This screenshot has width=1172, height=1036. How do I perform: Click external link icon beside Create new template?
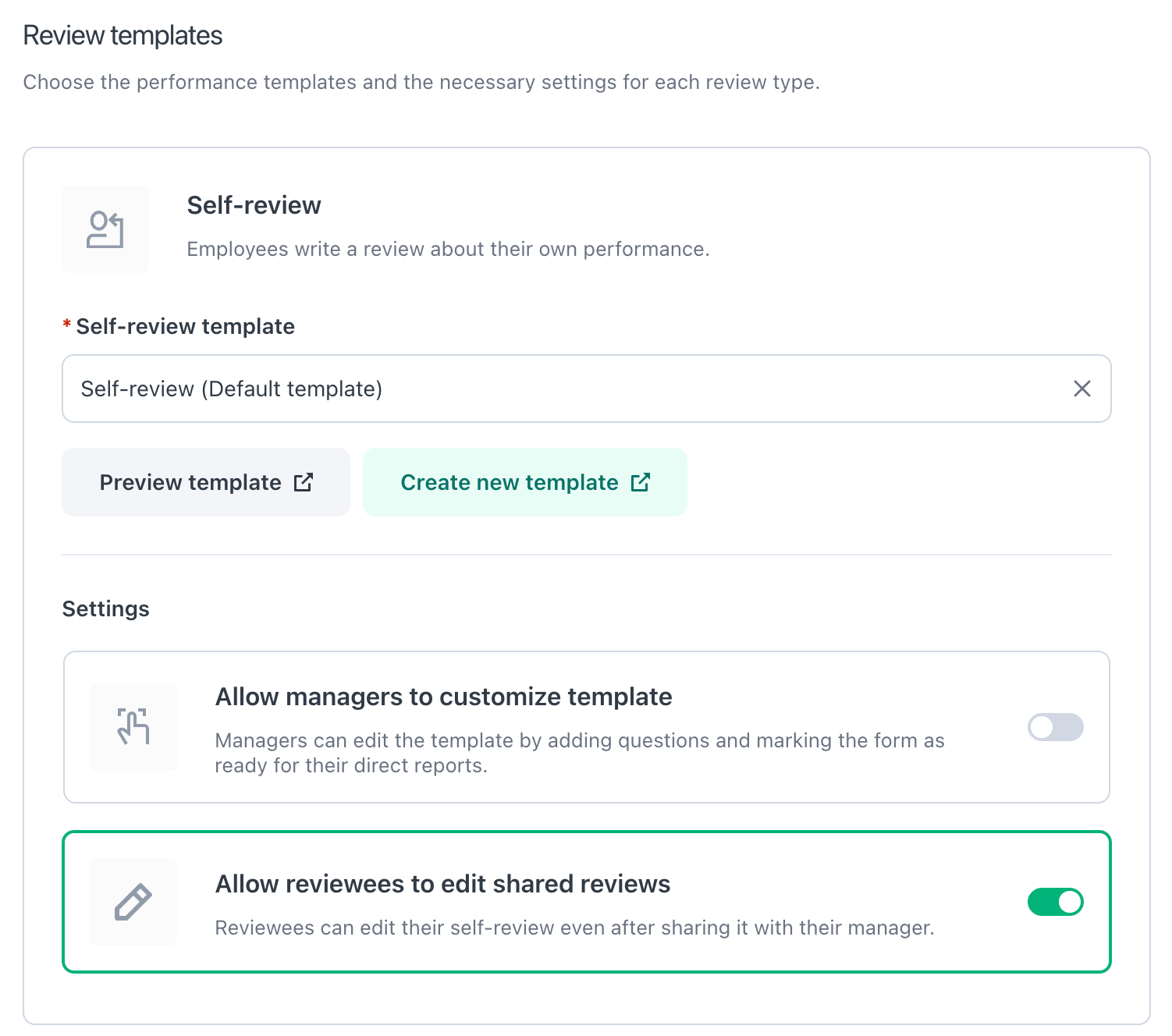(640, 482)
